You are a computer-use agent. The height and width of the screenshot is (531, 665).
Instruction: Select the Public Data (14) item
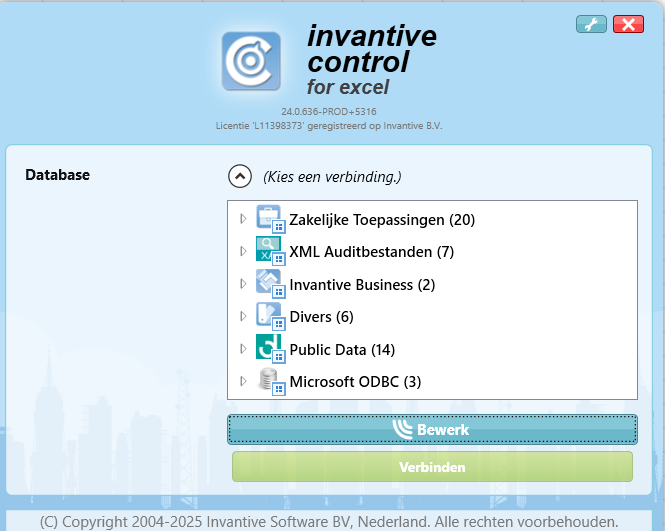coord(342,349)
